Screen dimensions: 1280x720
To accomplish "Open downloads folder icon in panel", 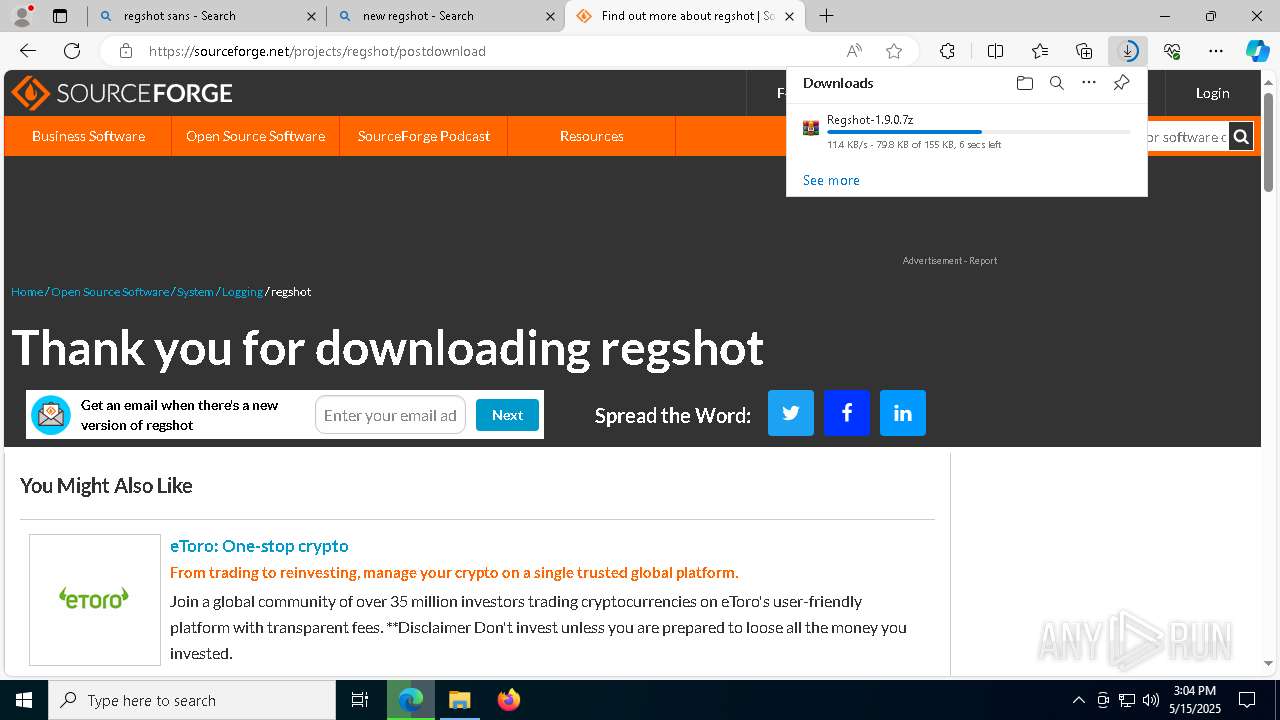I will pos(1024,83).
